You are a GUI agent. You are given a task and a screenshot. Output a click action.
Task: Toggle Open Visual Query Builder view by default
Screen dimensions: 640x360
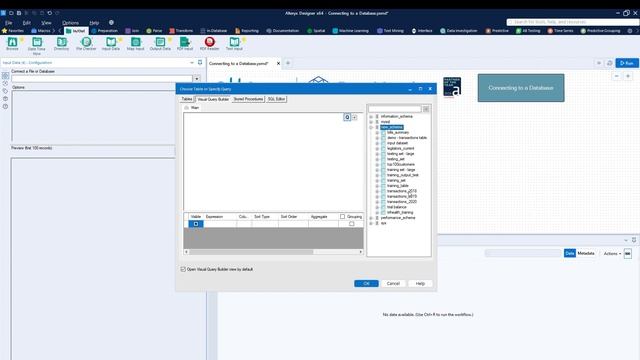point(183,269)
